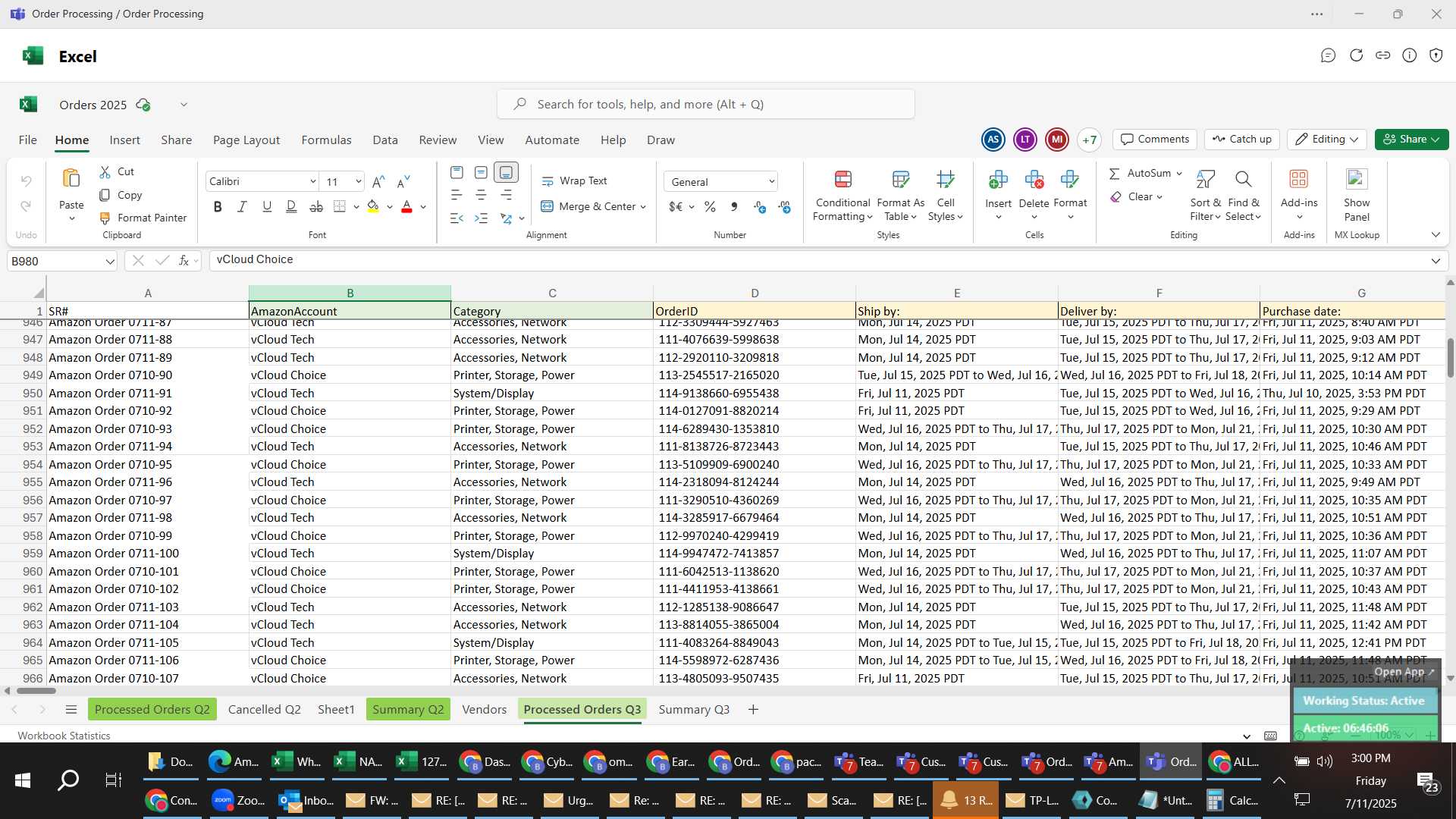Toggle center horizontal alignment
1456x819 pixels.
pyautogui.click(x=481, y=195)
